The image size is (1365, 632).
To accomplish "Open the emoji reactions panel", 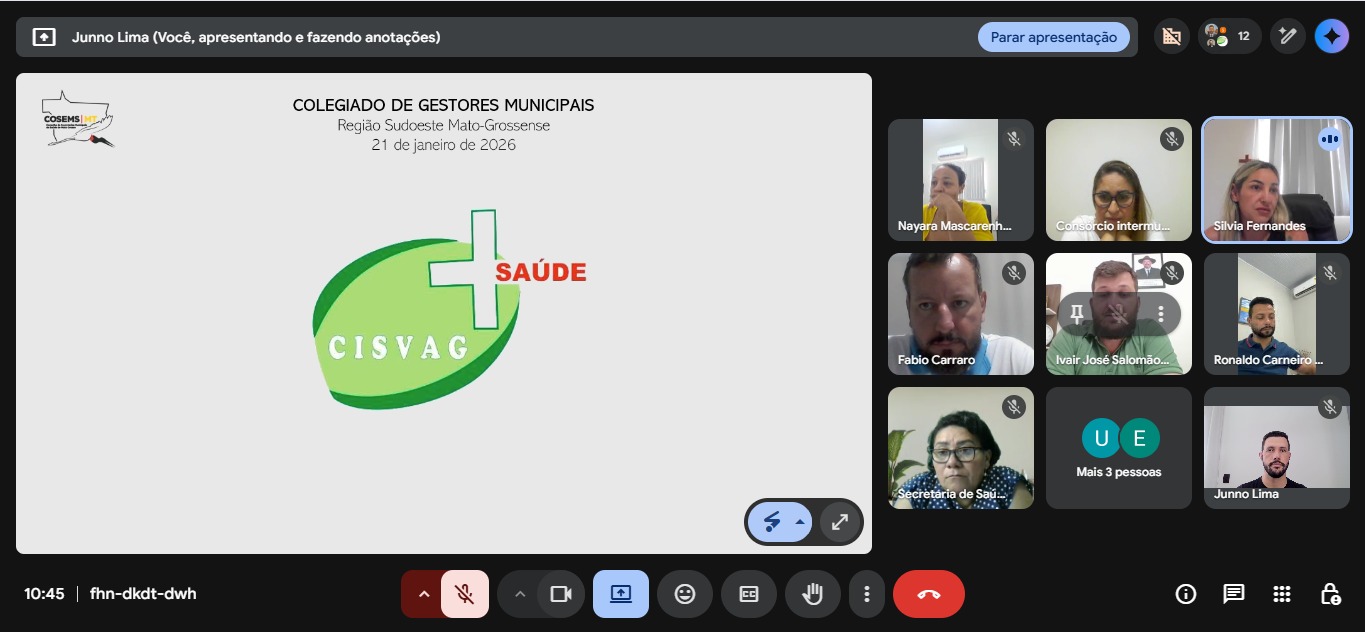I will [x=684, y=594].
